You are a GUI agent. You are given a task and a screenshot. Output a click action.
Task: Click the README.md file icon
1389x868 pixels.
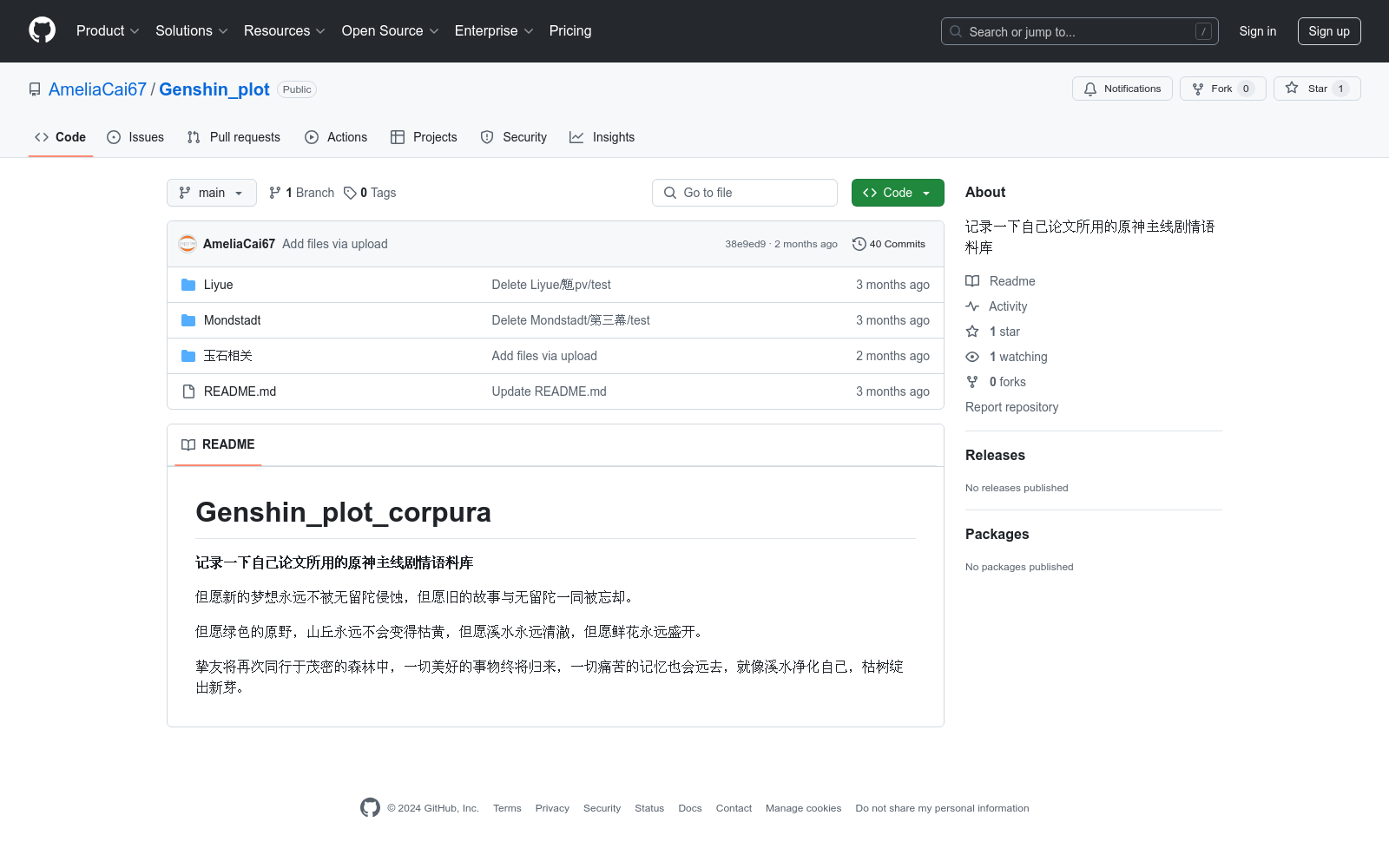coord(188,391)
